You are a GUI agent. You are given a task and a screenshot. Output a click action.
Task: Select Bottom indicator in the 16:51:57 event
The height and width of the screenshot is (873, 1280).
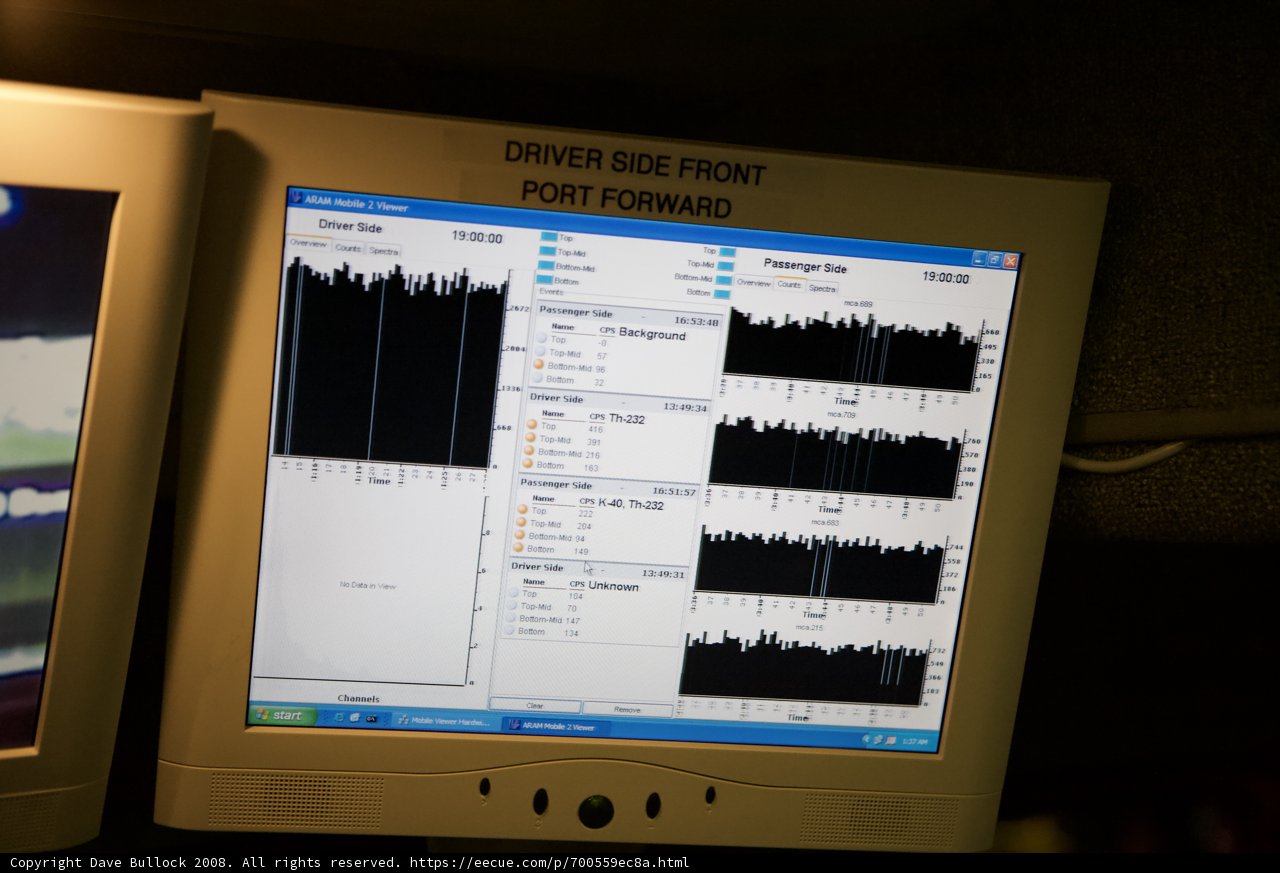[519, 548]
